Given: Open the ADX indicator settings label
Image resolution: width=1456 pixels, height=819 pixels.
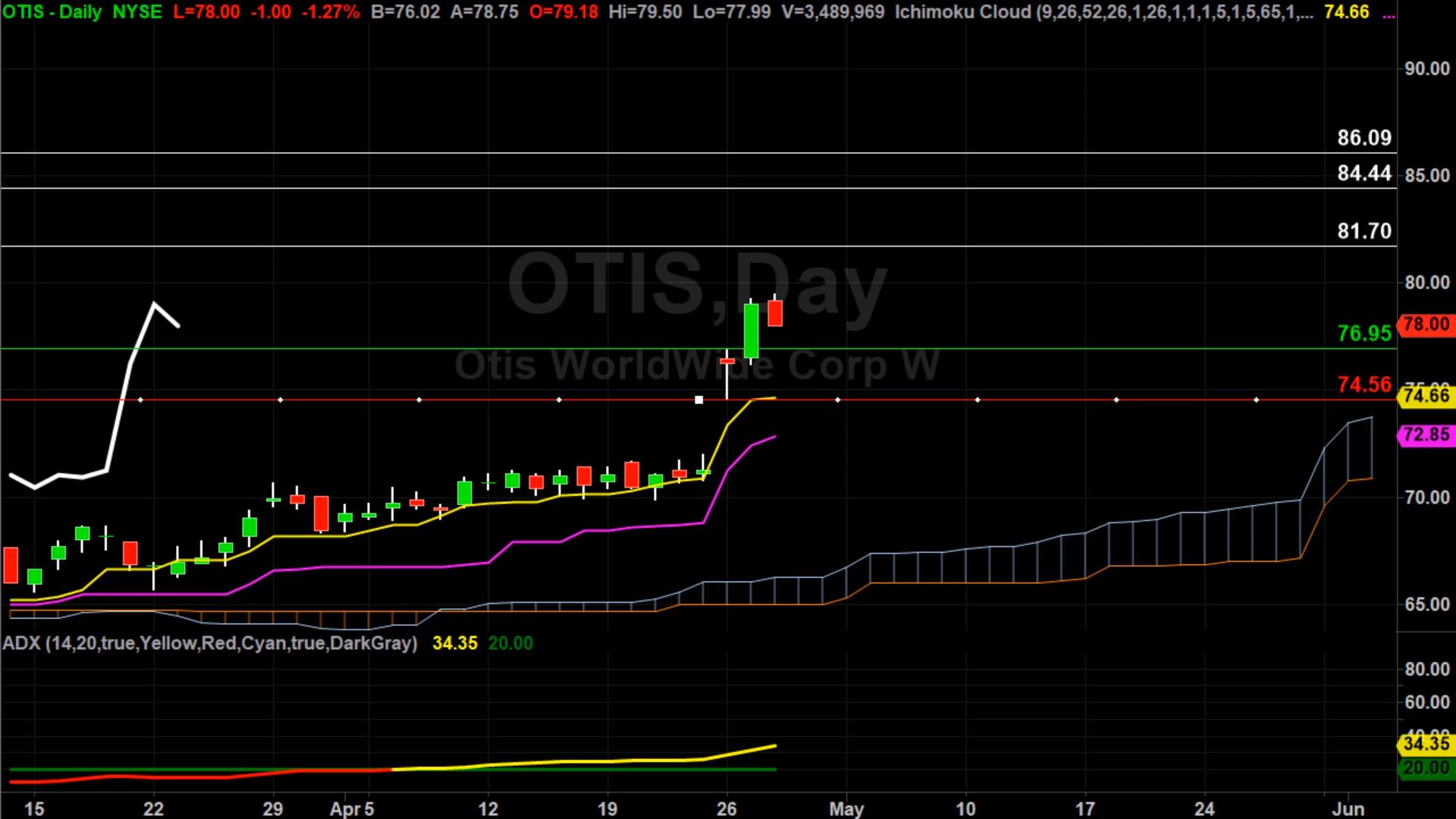Looking at the screenshot, I should [210, 643].
